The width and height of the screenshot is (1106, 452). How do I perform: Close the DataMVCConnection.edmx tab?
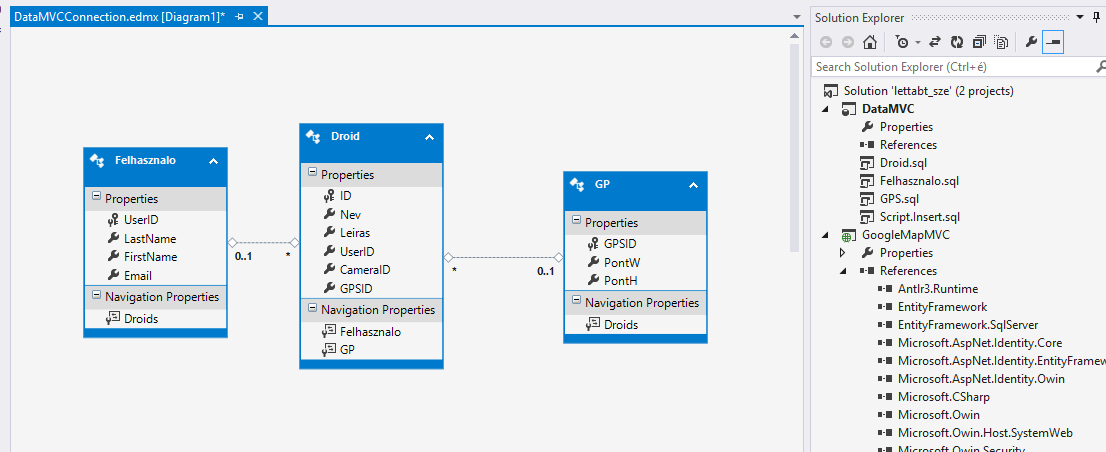pyautogui.click(x=257, y=17)
